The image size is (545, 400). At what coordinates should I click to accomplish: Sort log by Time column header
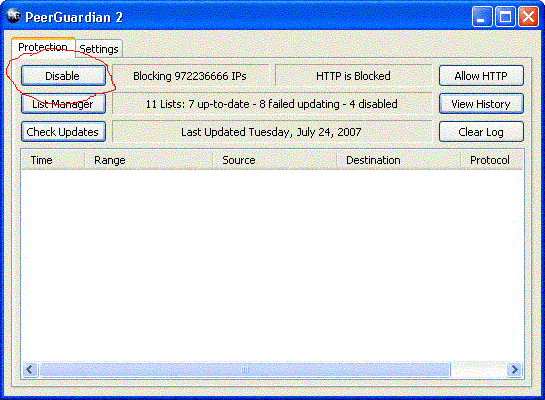pos(53,160)
